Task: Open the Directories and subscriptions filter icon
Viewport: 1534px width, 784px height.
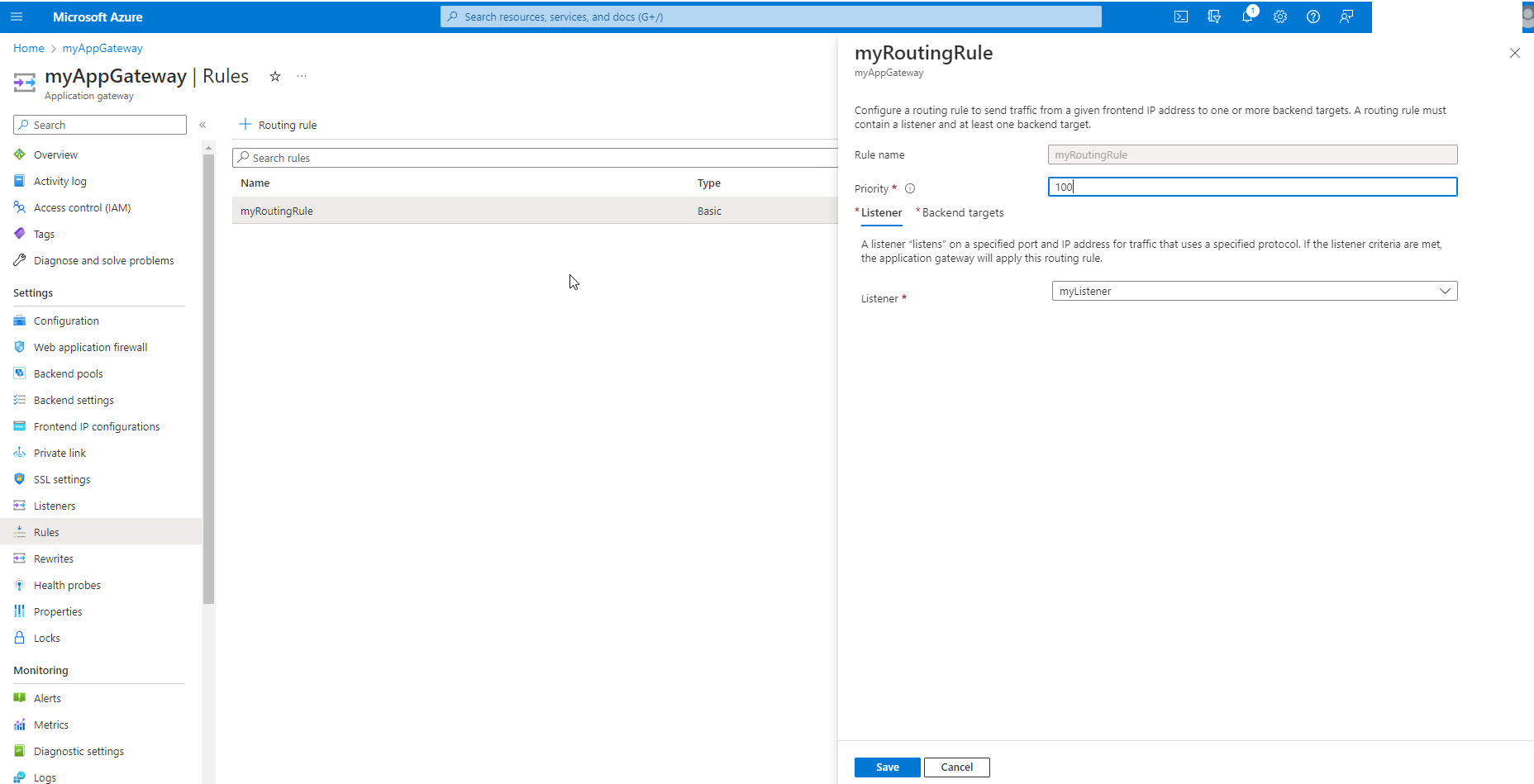Action: (1214, 17)
